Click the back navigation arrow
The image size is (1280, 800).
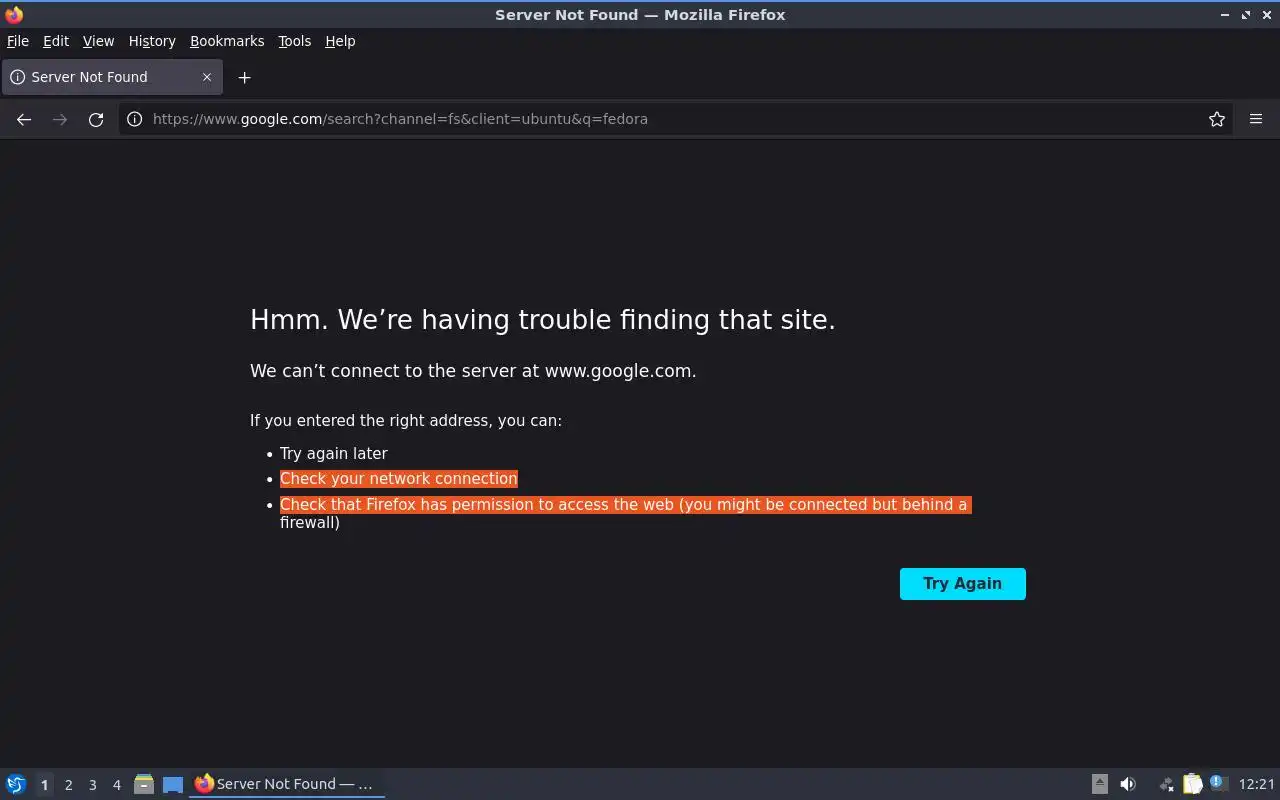(x=24, y=119)
